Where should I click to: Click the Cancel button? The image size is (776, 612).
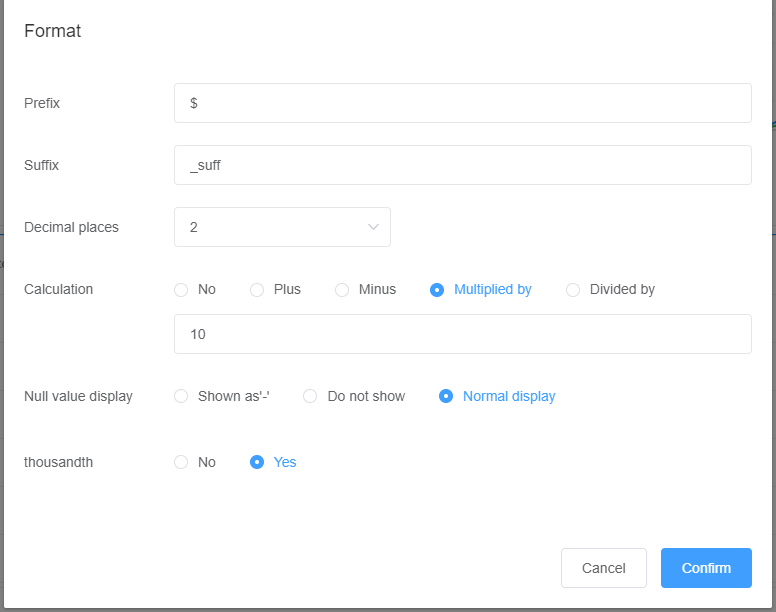(x=604, y=568)
